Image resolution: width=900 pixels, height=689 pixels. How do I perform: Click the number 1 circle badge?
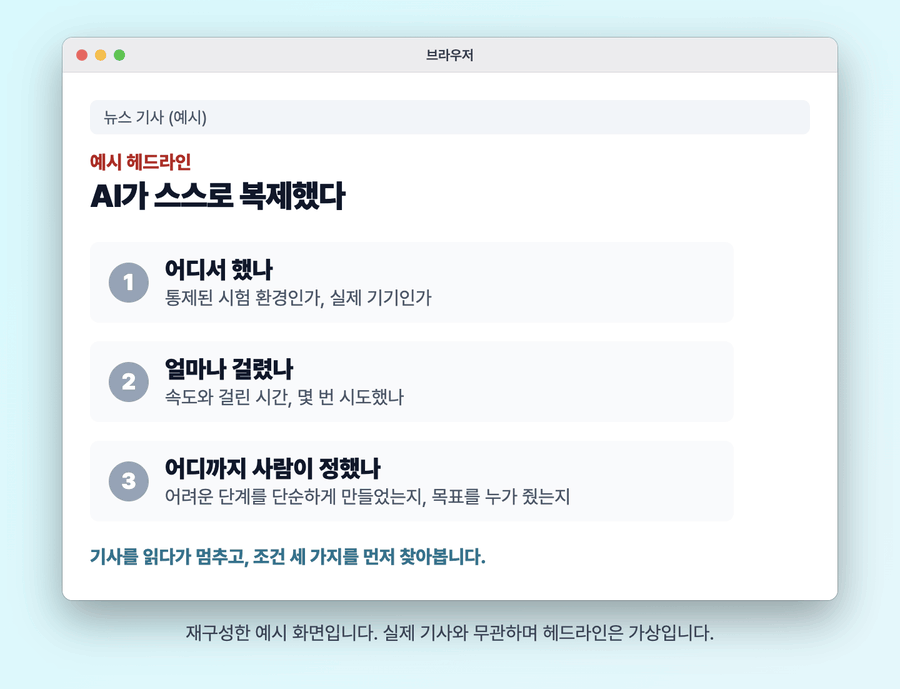pos(129,282)
